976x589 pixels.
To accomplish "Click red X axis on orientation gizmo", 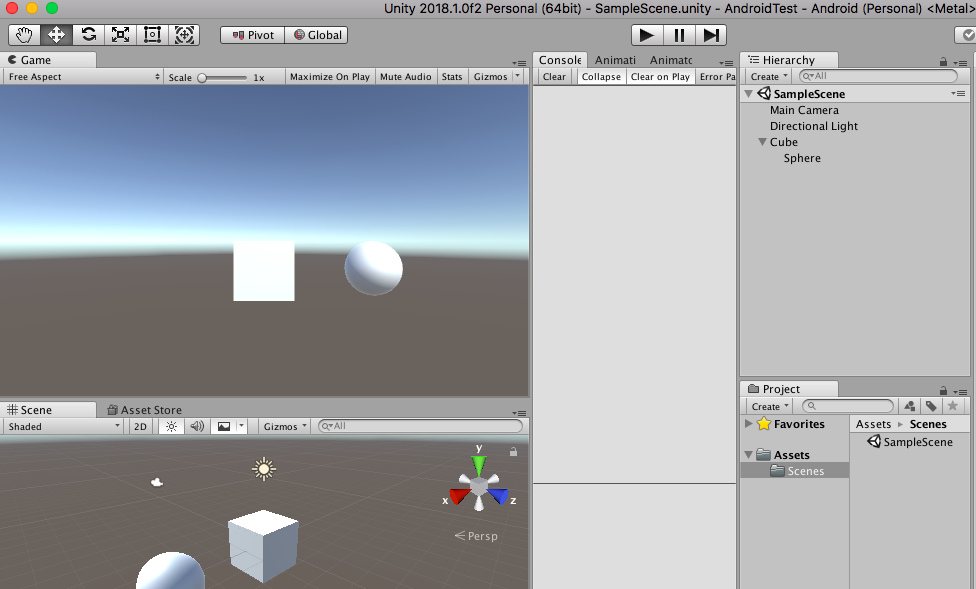I will pyautogui.click(x=459, y=496).
